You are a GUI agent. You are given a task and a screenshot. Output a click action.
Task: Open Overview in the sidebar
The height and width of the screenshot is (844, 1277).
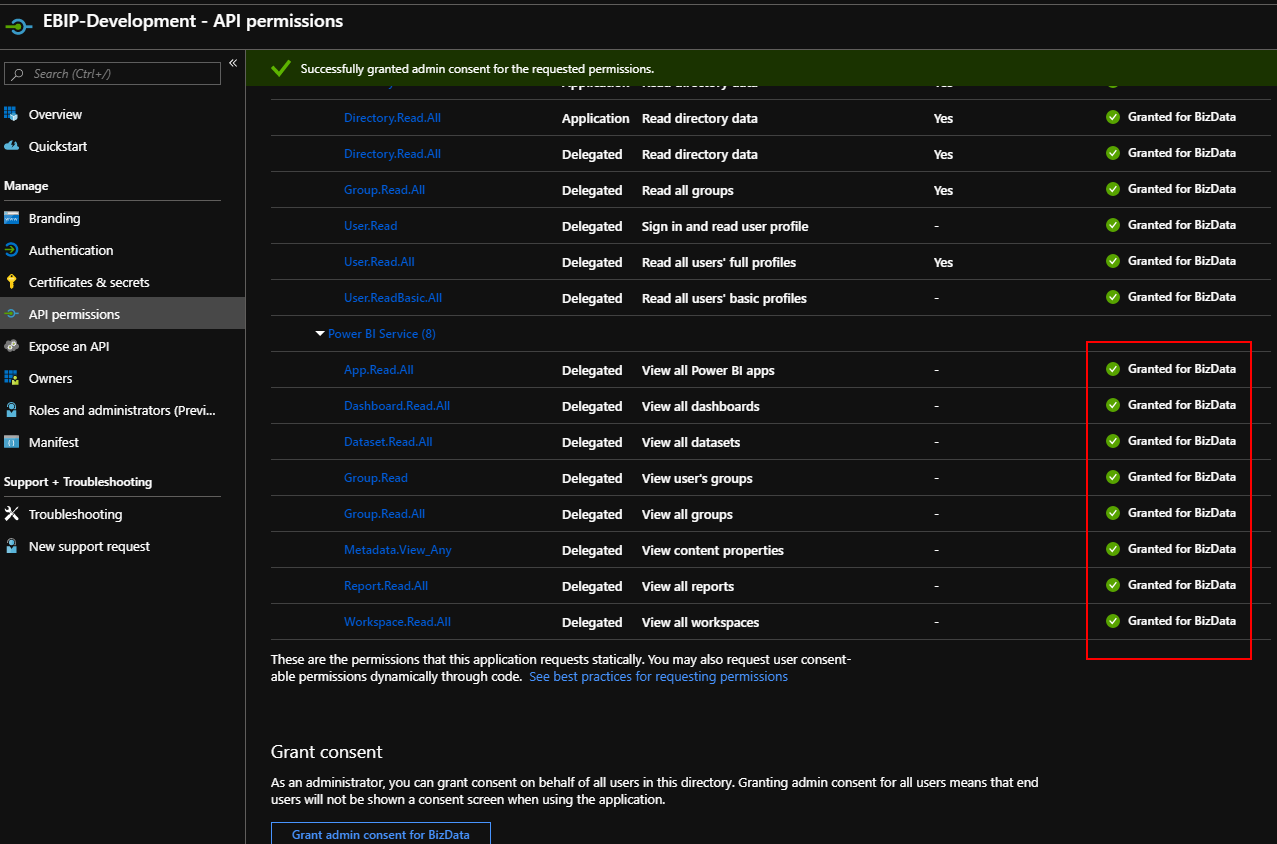55,114
